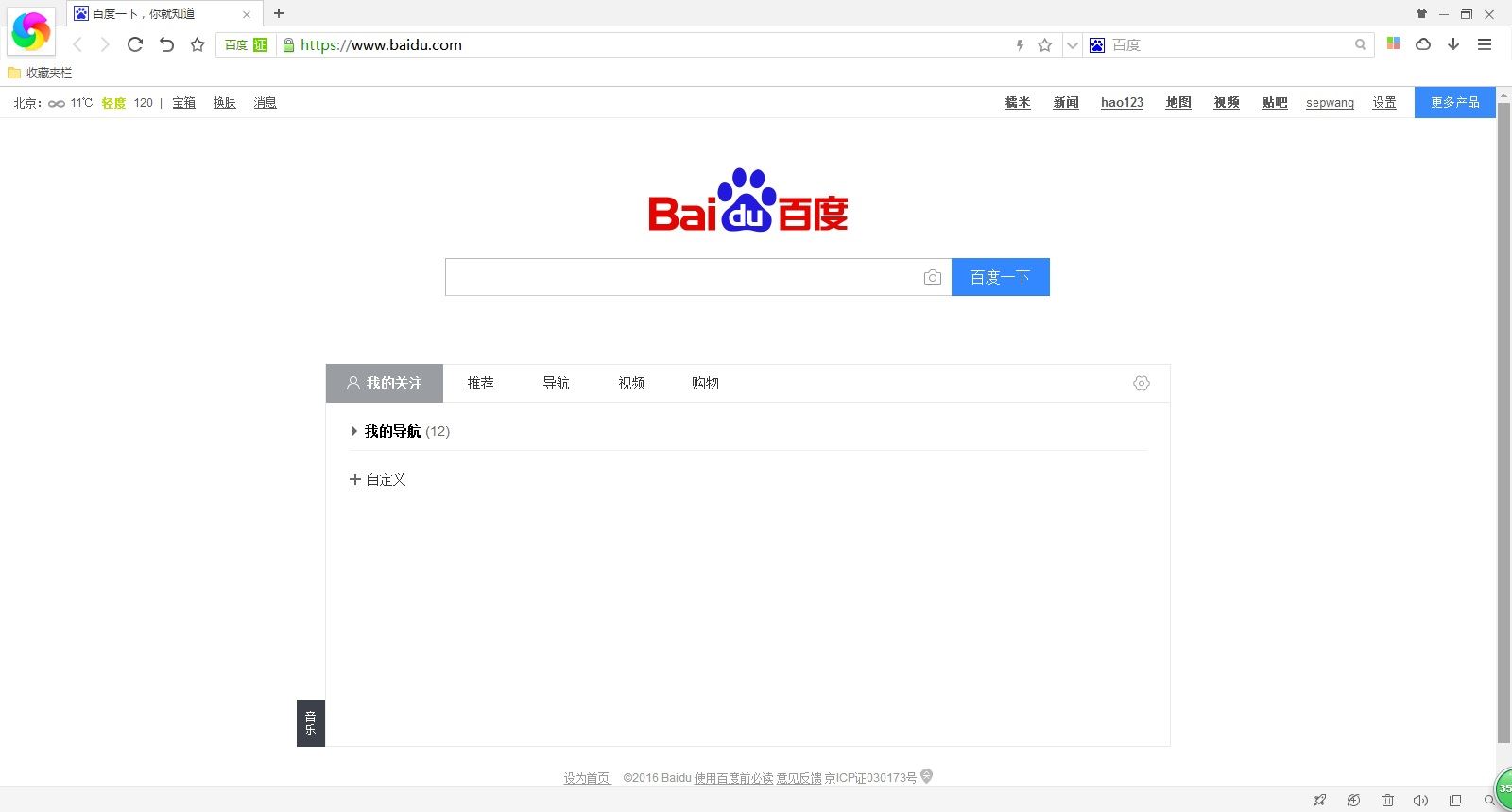Click the trash can status bar icon
1512x812 pixels.
tap(1387, 801)
